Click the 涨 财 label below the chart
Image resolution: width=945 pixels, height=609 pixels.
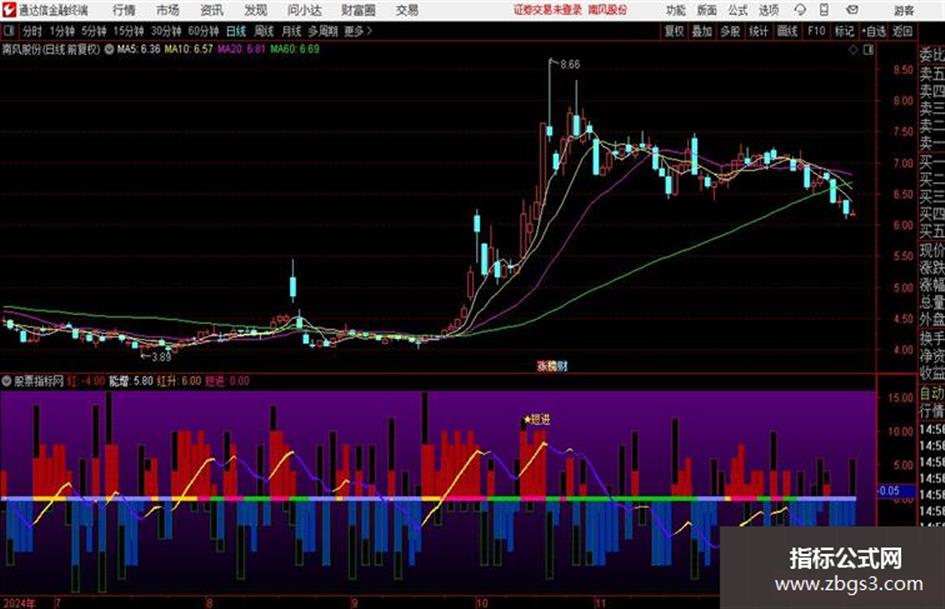pos(552,366)
